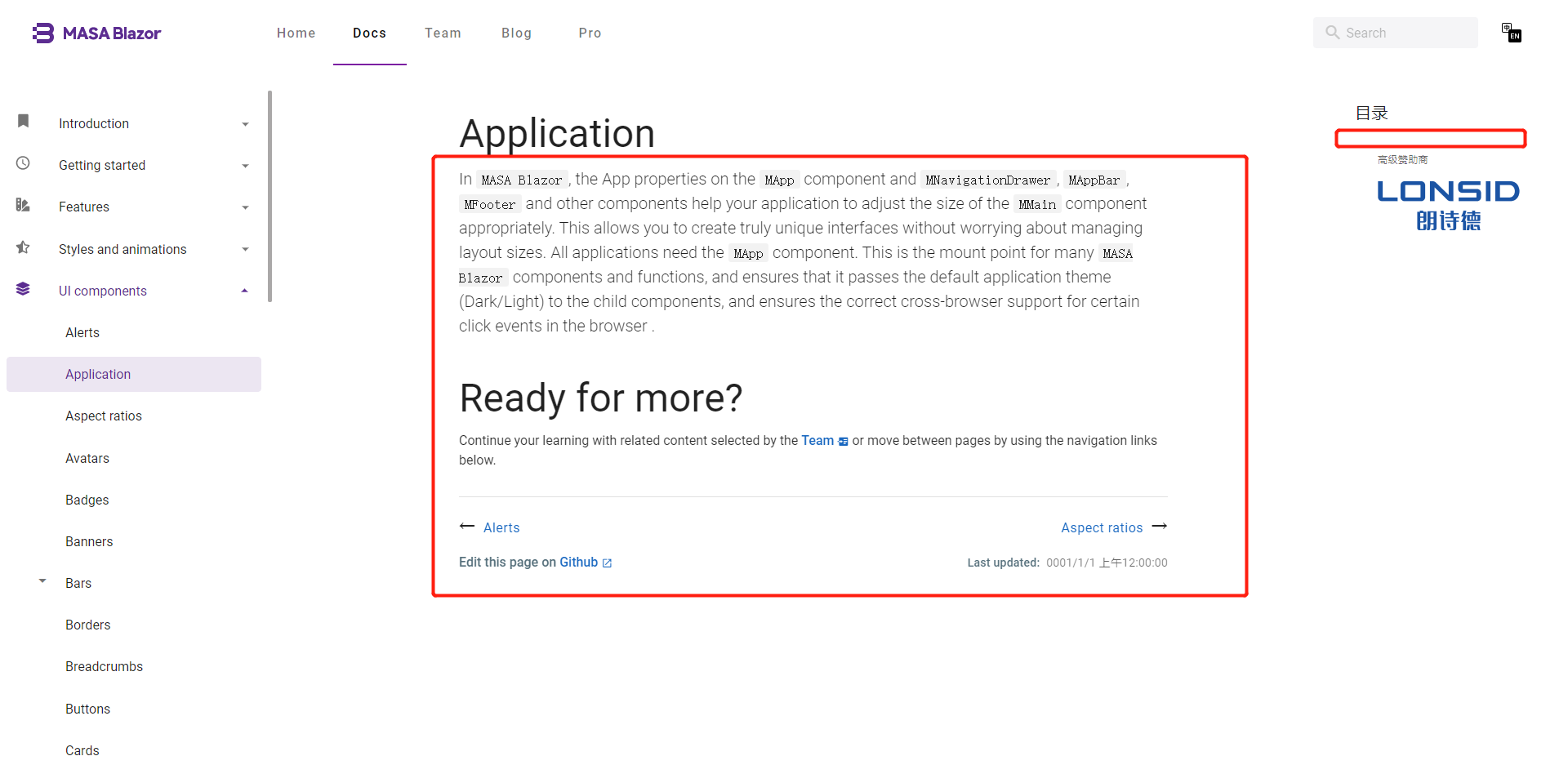Image resolution: width=1568 pixels, height=765 pixels.
Task: Select the layers icon next to UI components
Action: click(x=23, y=288)
